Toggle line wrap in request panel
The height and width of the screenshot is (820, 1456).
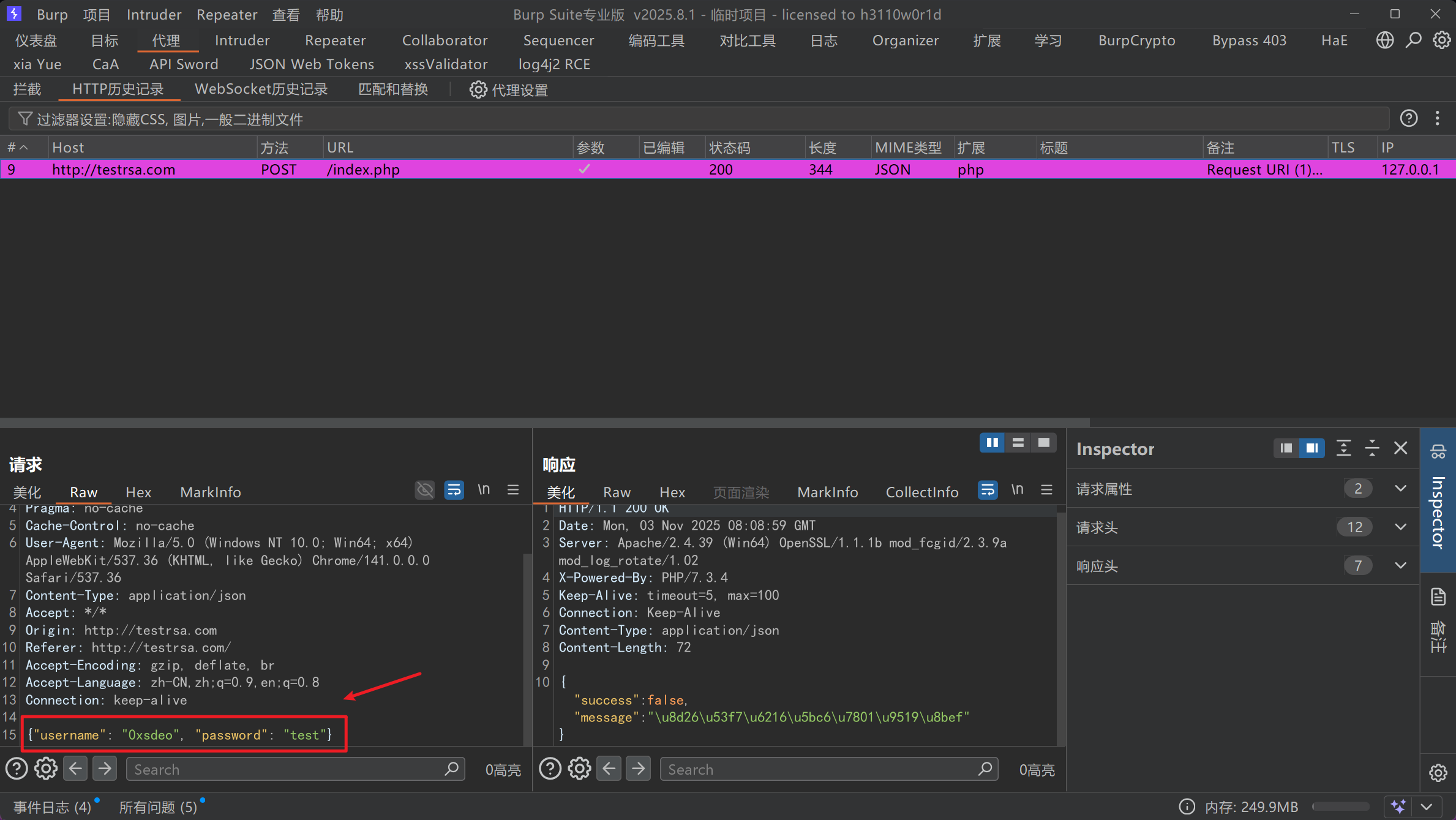click(x=454, y=490)
